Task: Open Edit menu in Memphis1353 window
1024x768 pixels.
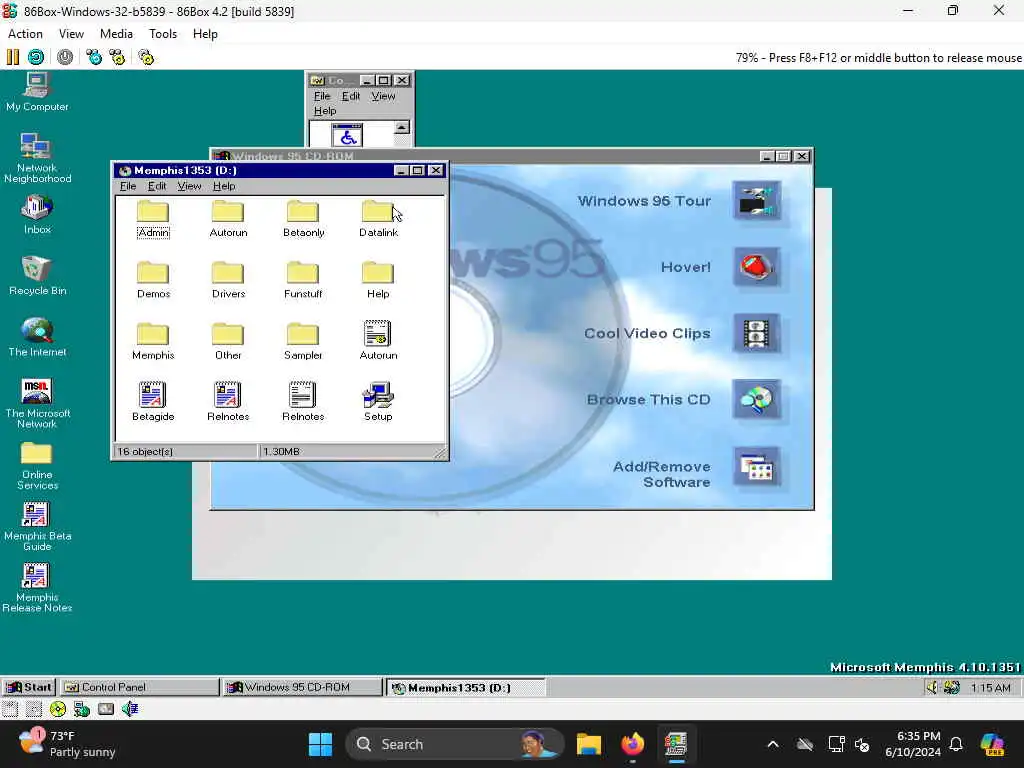Action: pyautogui.click(x=157, y=186)
